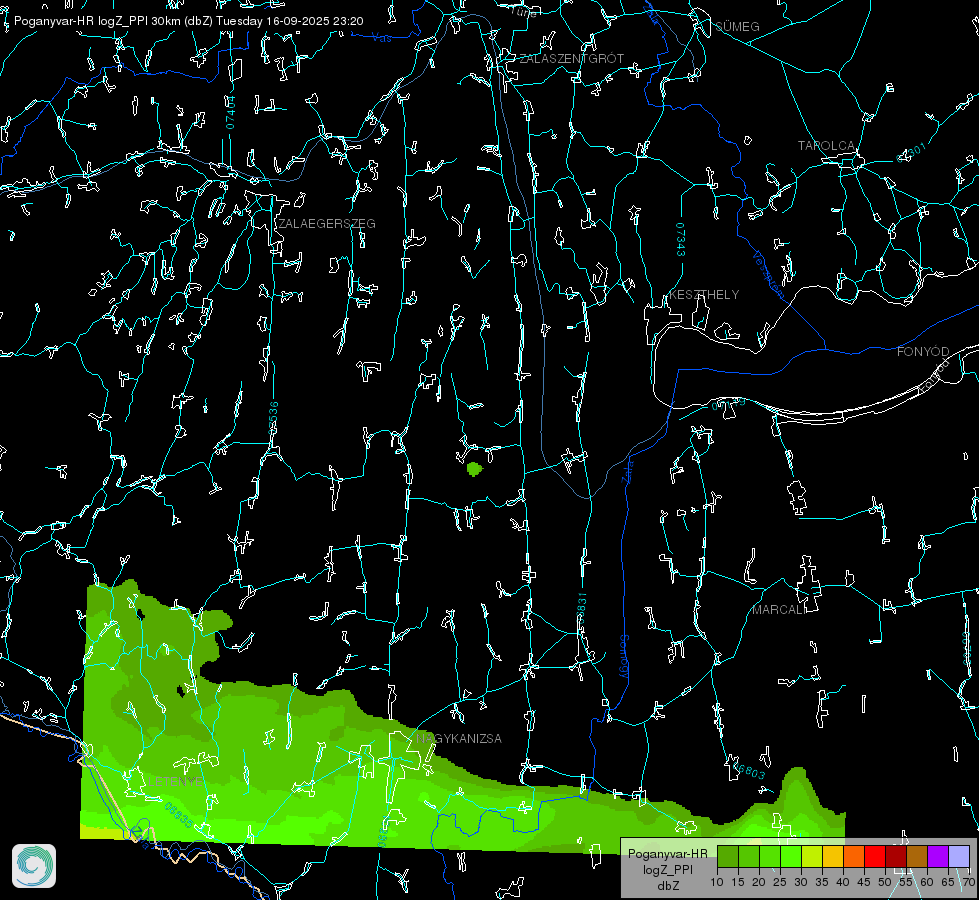The width and height of the screenshot is (979, 900).
Task: Pick the 35-40 dBZ yellow swatch
Action: click(833, 857)
